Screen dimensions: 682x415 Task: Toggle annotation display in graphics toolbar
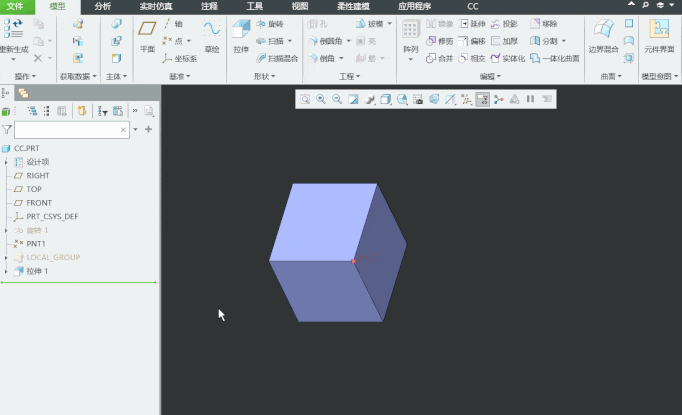point(482,100)
